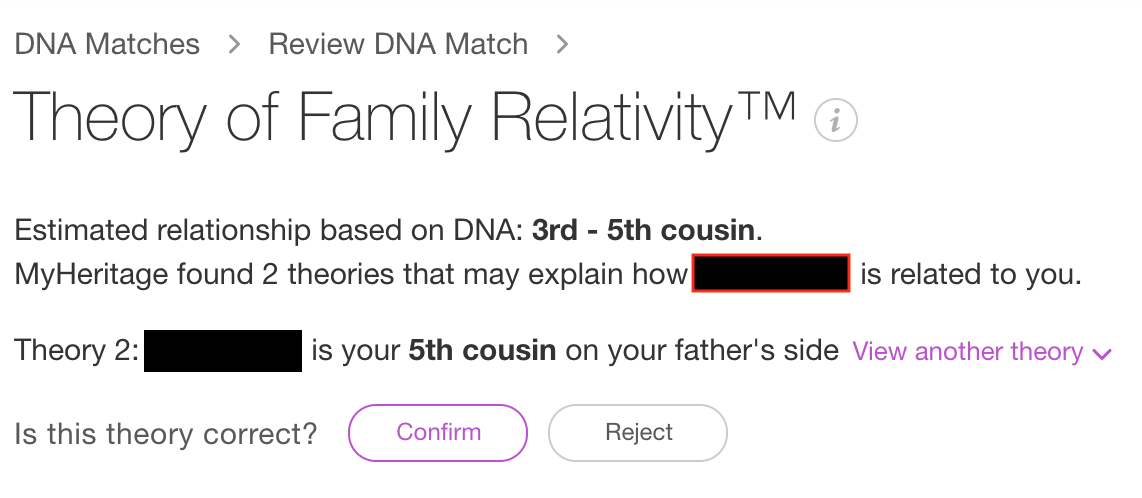Viewport: 1142px width, 498px height.
Task: Click the Theory 2 label
Action: coord(76,351)
